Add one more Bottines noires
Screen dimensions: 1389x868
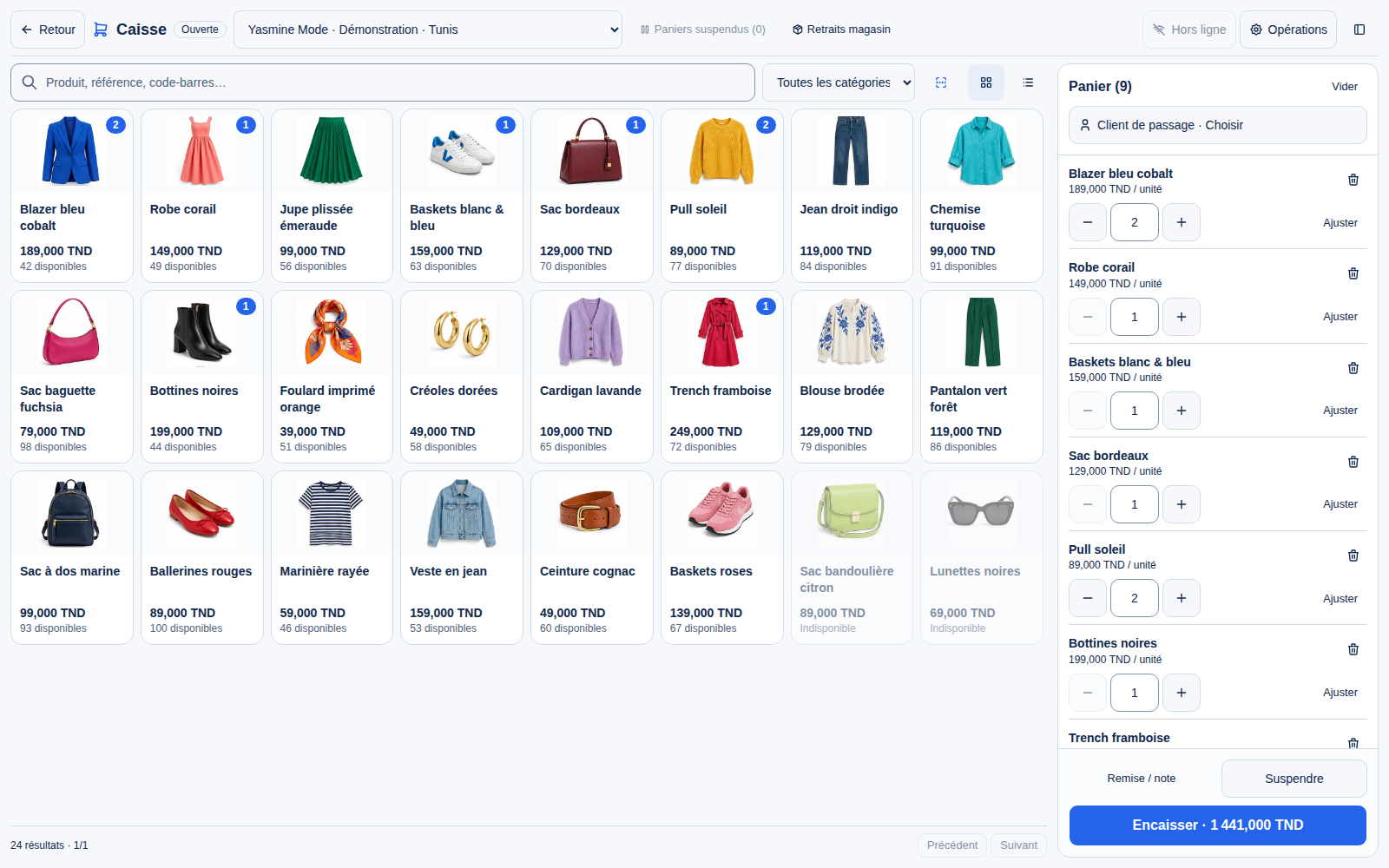[1182, 693]
